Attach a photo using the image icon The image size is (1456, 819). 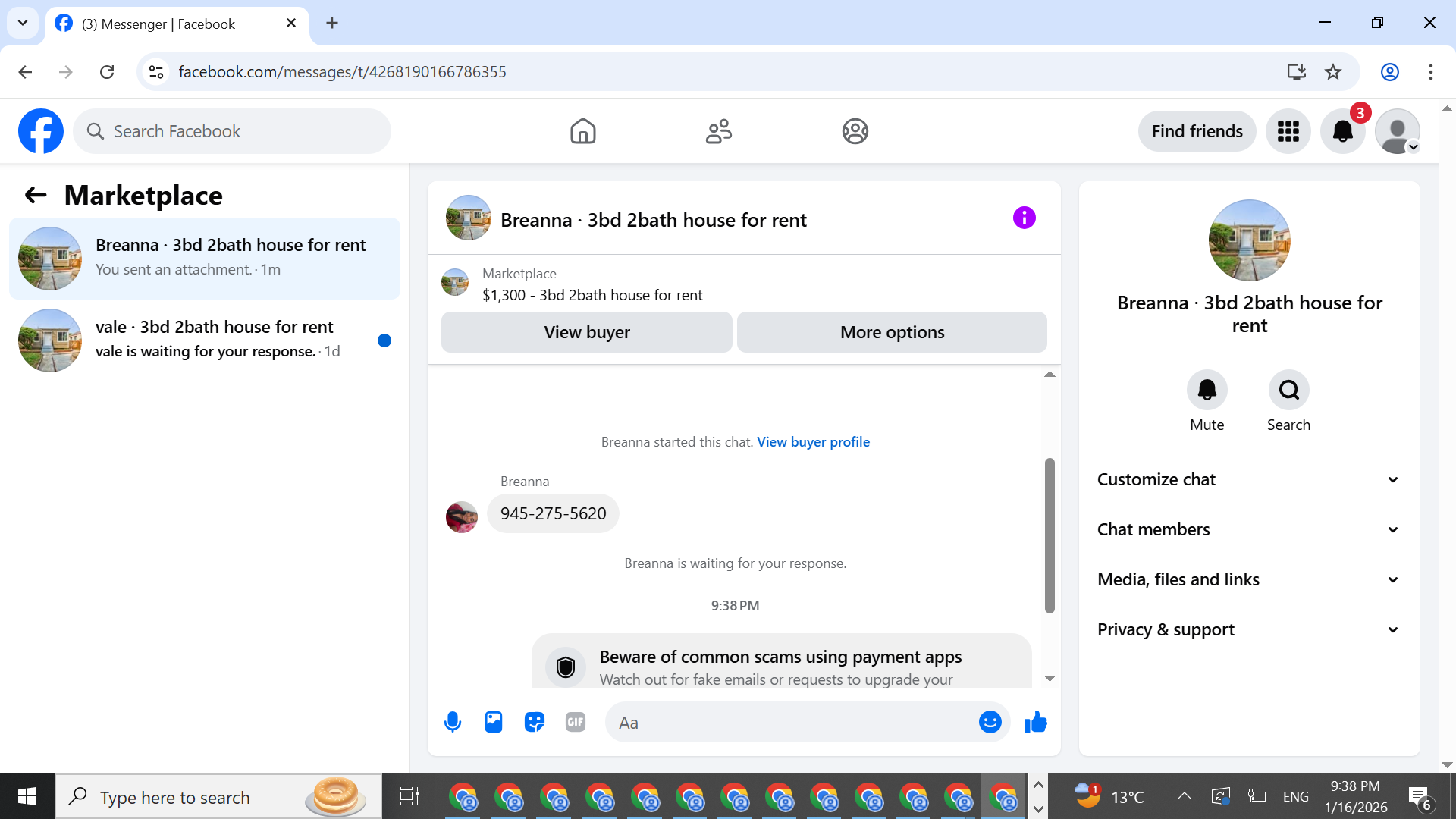pos(494,722)
